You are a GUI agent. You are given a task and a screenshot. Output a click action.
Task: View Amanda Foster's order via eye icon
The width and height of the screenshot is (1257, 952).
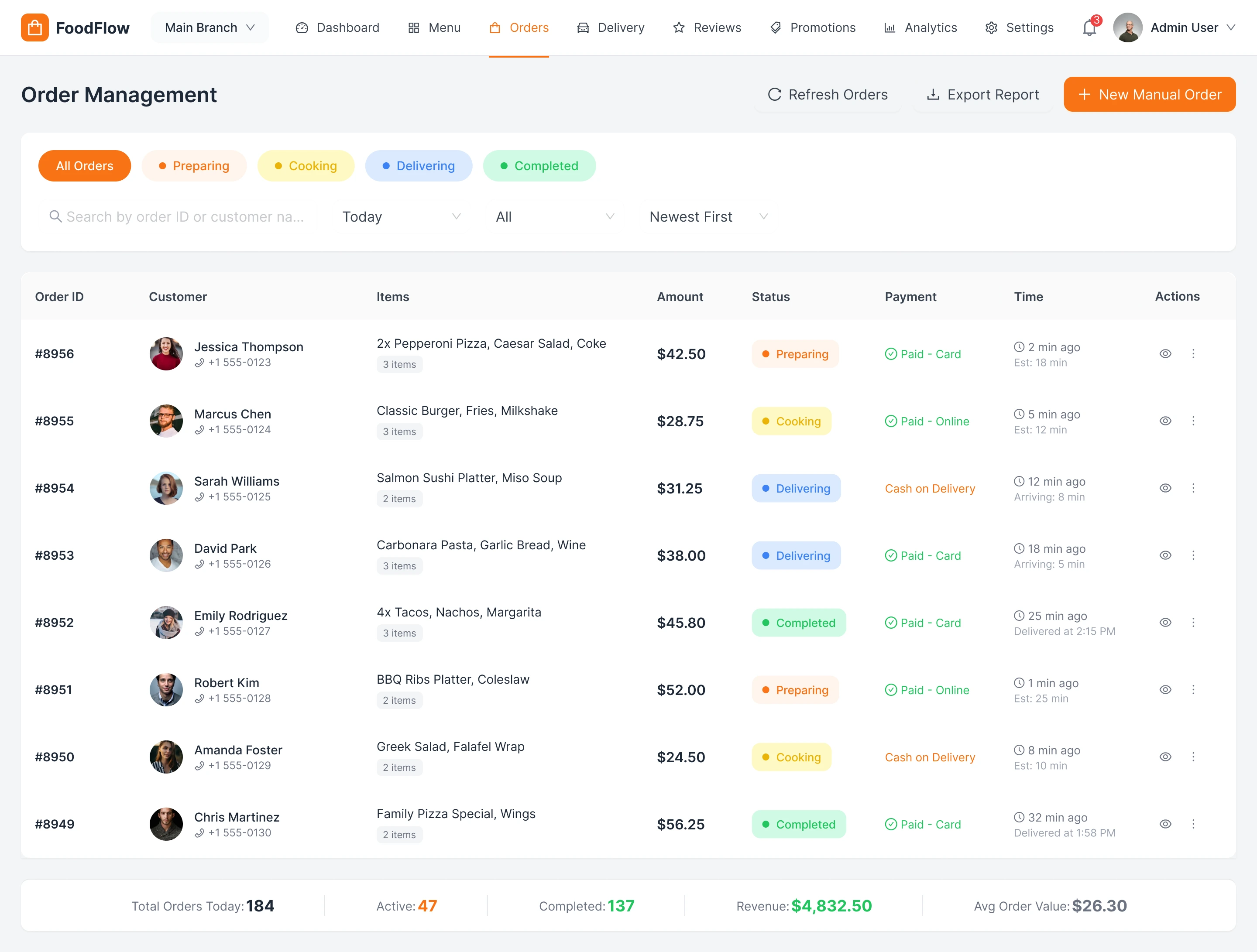(1165, 757)
